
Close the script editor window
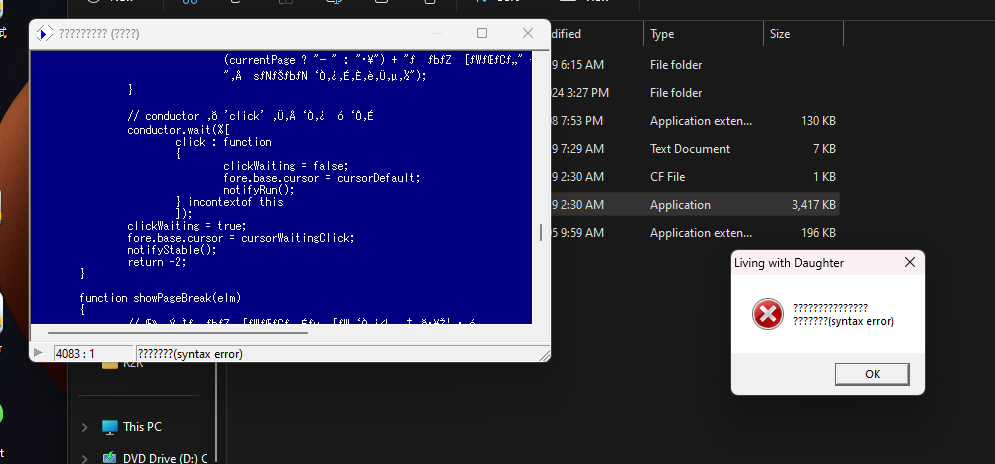[x=527, y=33]
